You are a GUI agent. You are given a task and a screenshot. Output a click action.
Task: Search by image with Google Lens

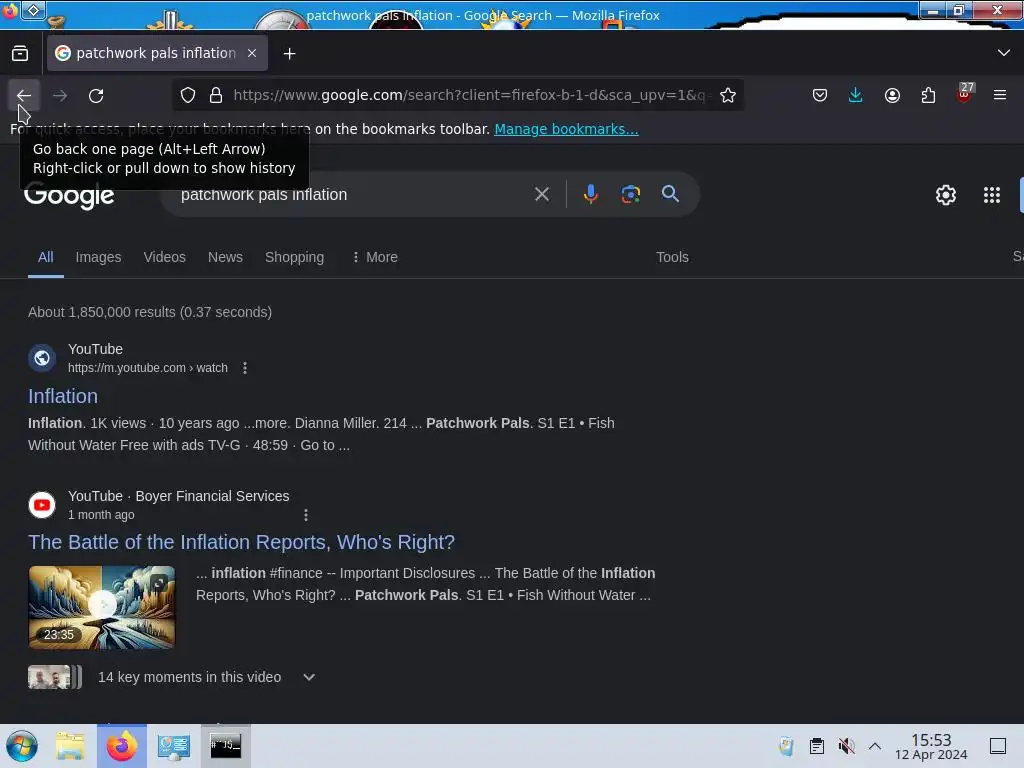coord(630,194)
